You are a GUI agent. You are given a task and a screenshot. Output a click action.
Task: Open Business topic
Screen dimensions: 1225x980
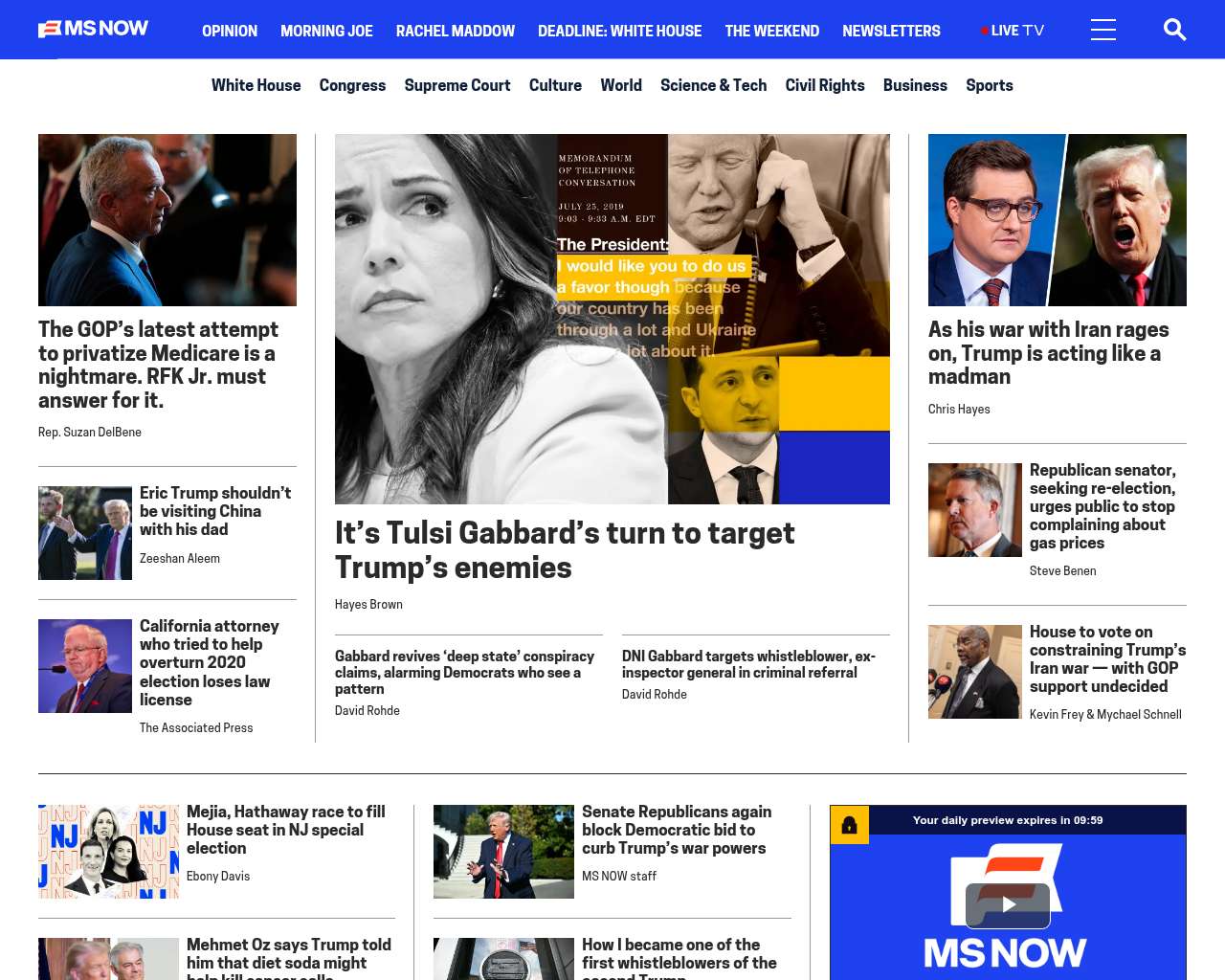(915, 85)
